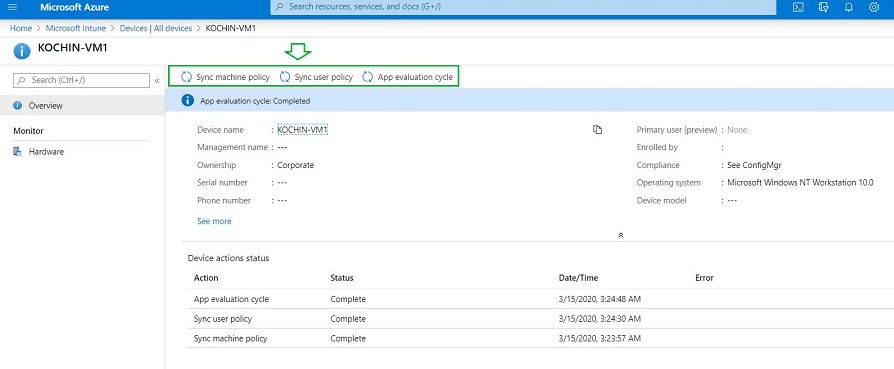Click the Sync user policy label
The image size is (894, 369).
point(323,76)
